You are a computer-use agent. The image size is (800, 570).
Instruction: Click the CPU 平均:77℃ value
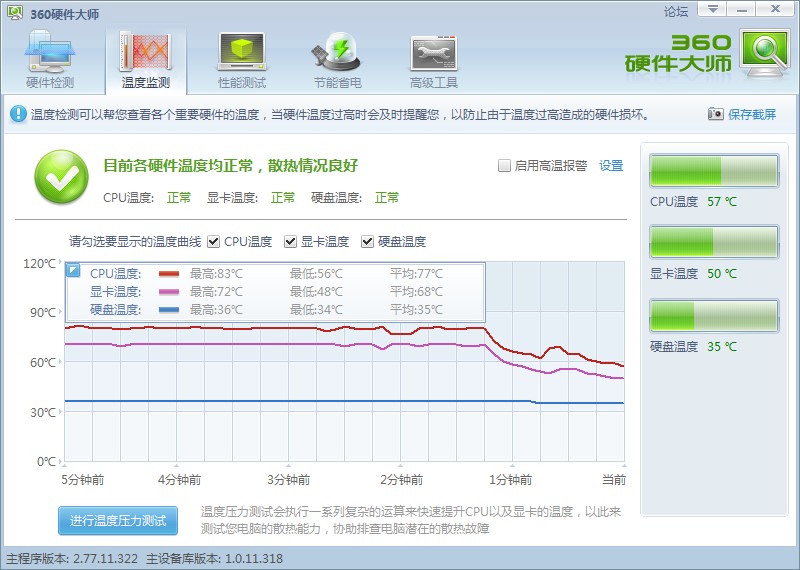click(x=416, y=274)
